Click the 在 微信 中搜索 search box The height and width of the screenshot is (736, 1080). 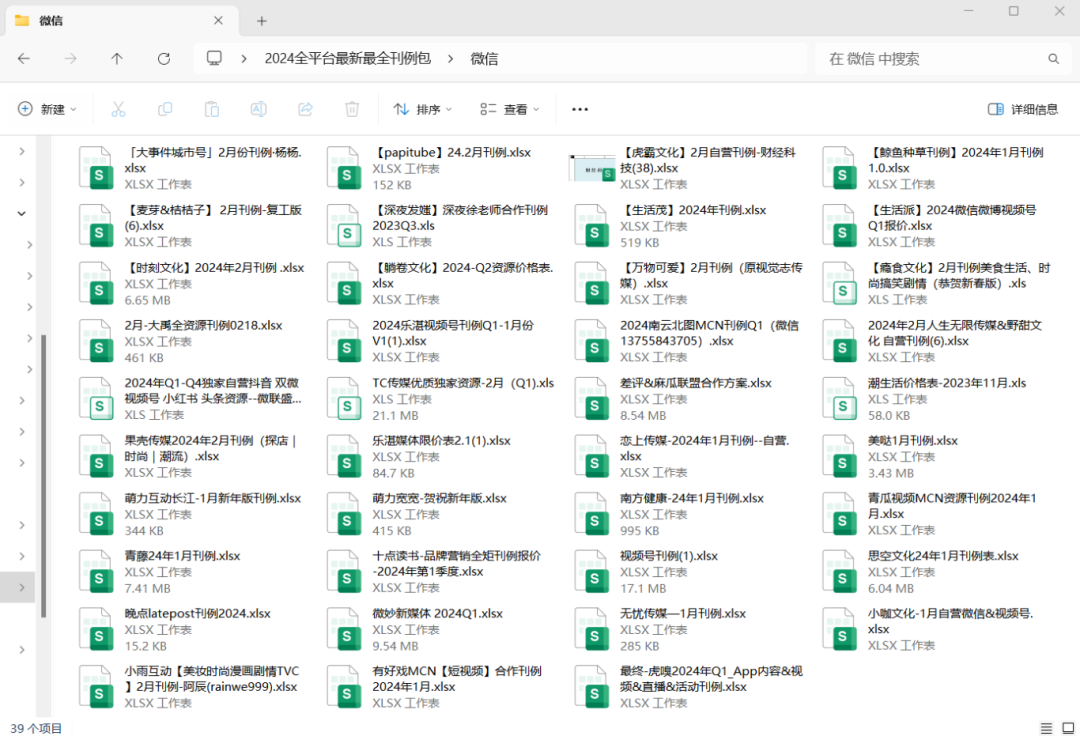942,59
